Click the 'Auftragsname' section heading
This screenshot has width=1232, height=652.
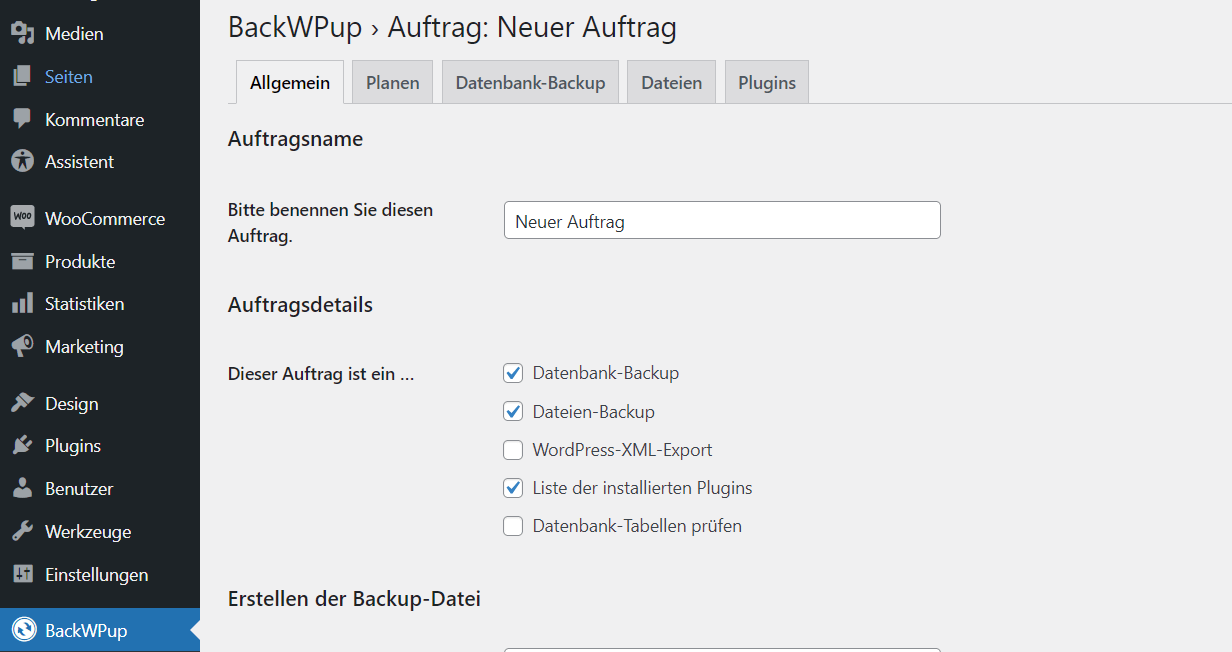point(295,139)
